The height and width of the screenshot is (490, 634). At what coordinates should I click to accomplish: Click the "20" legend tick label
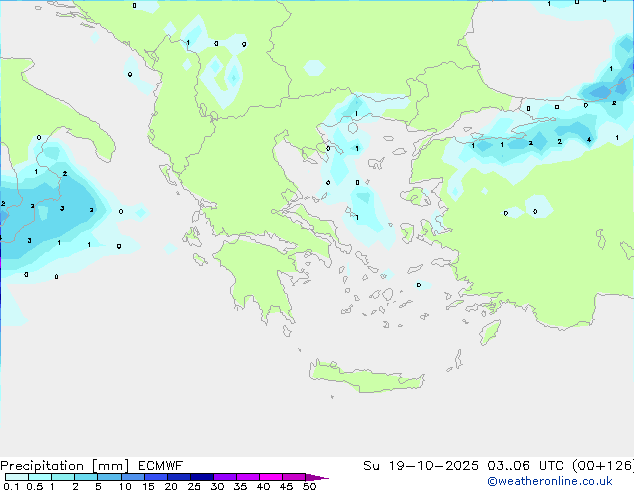171,486
